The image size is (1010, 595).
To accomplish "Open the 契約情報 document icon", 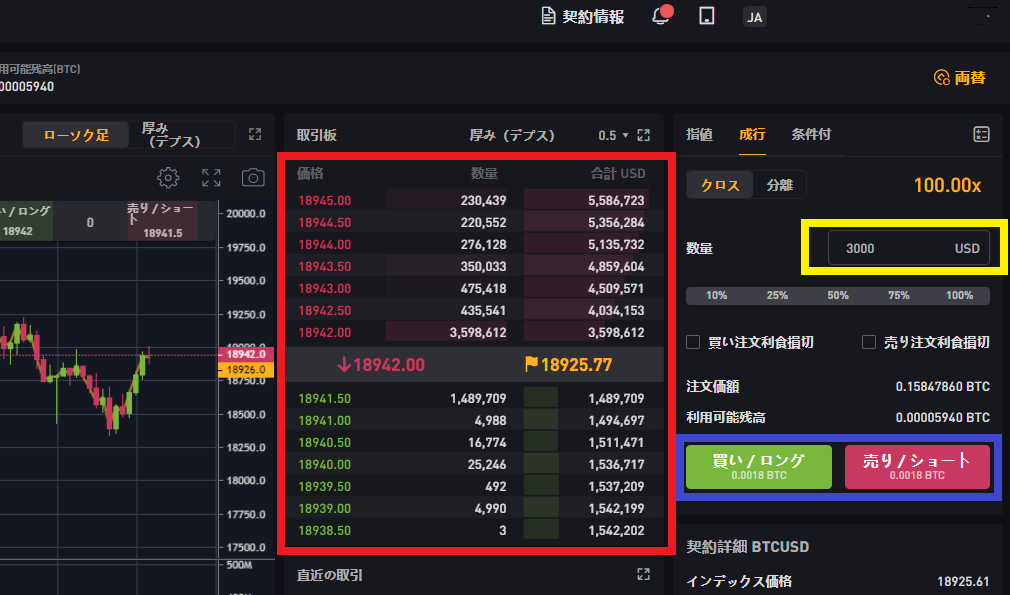I will click(548, 16).
